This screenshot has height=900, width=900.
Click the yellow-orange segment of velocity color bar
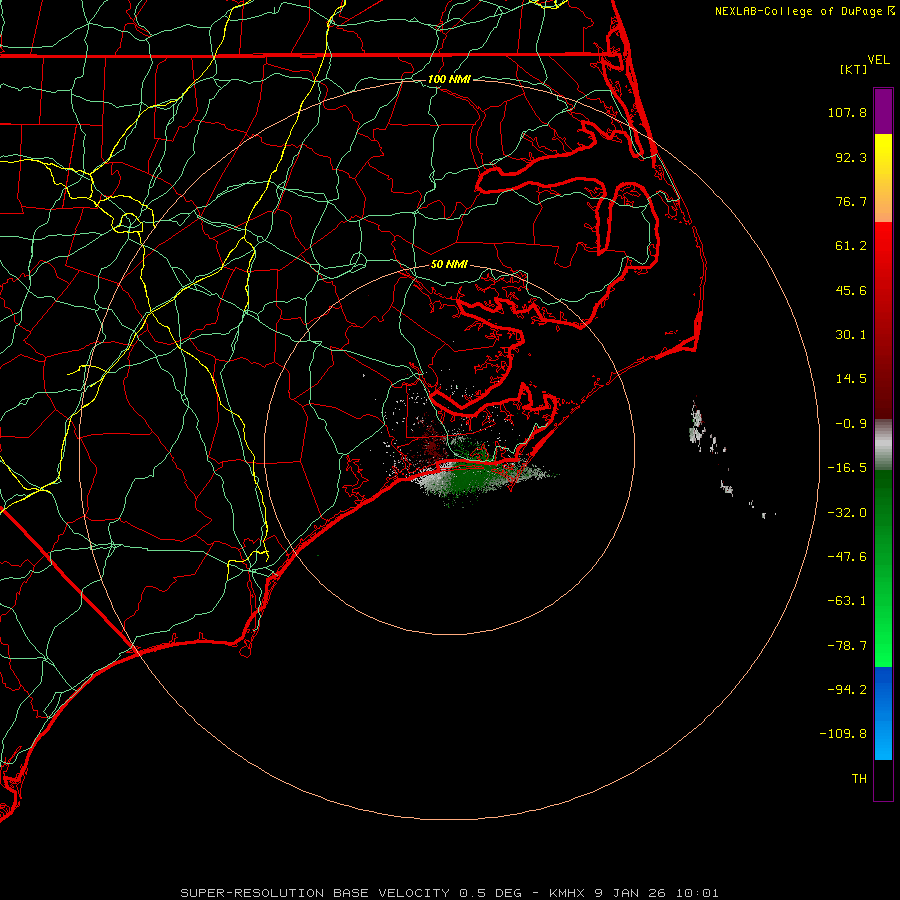883,178
